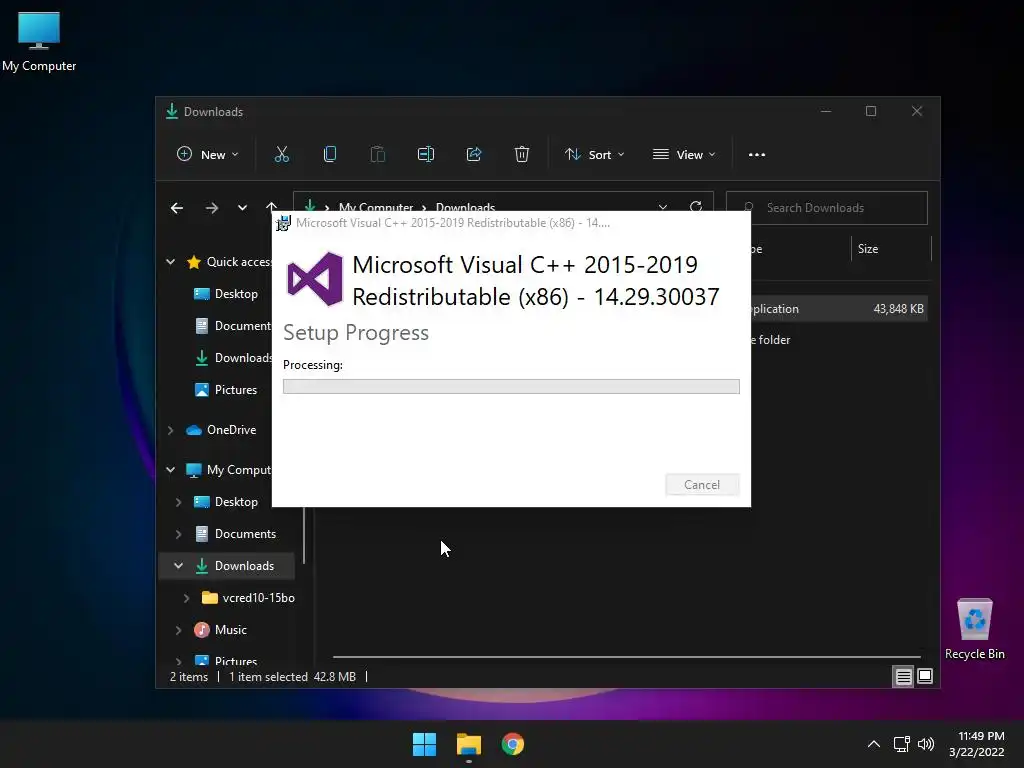Click the Visual Studio logo in setup dialog
The width and height of the screenshot is (1024, 768).
click(315, 279)
